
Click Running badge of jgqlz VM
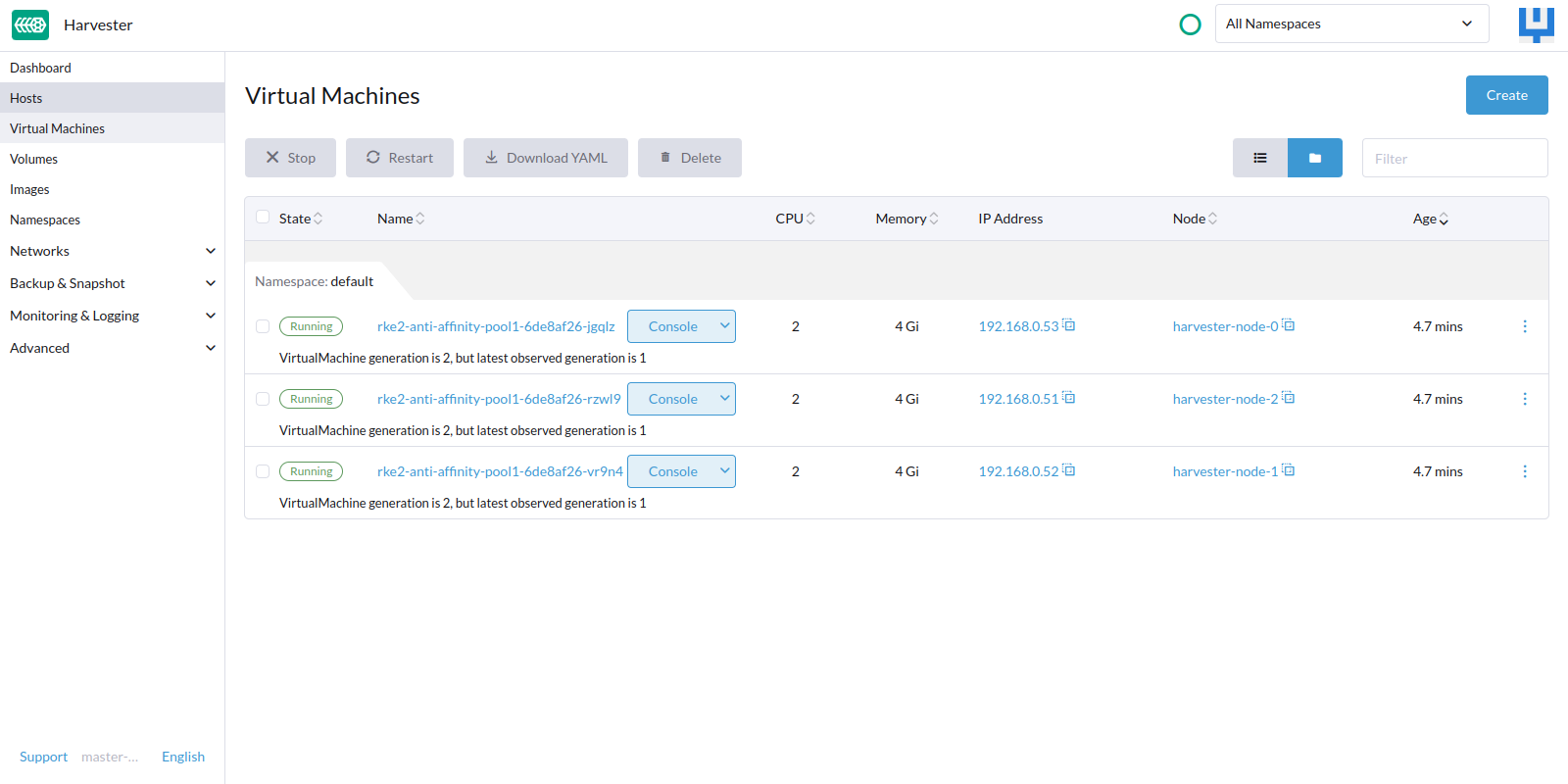coord(311,326)
